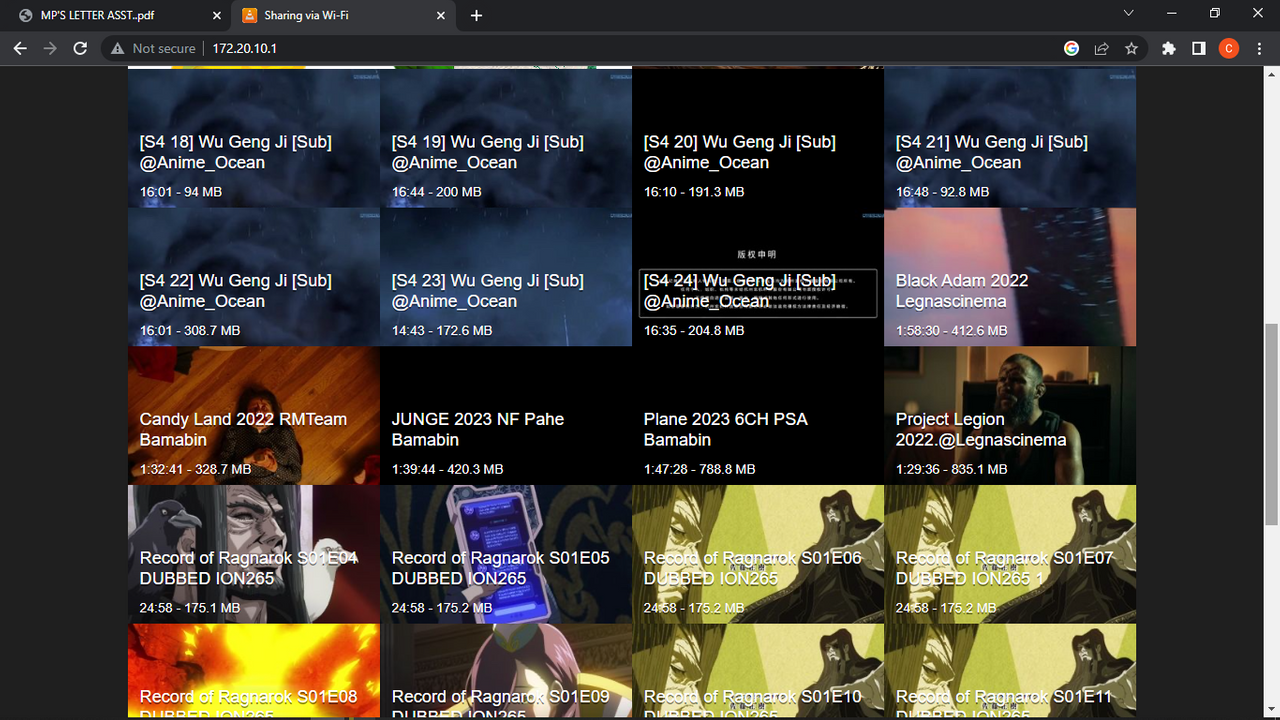This screenshot has width=1280, height=720.
Task: Open the Google Lens search icon
Action: click(x=1070, y=47)
